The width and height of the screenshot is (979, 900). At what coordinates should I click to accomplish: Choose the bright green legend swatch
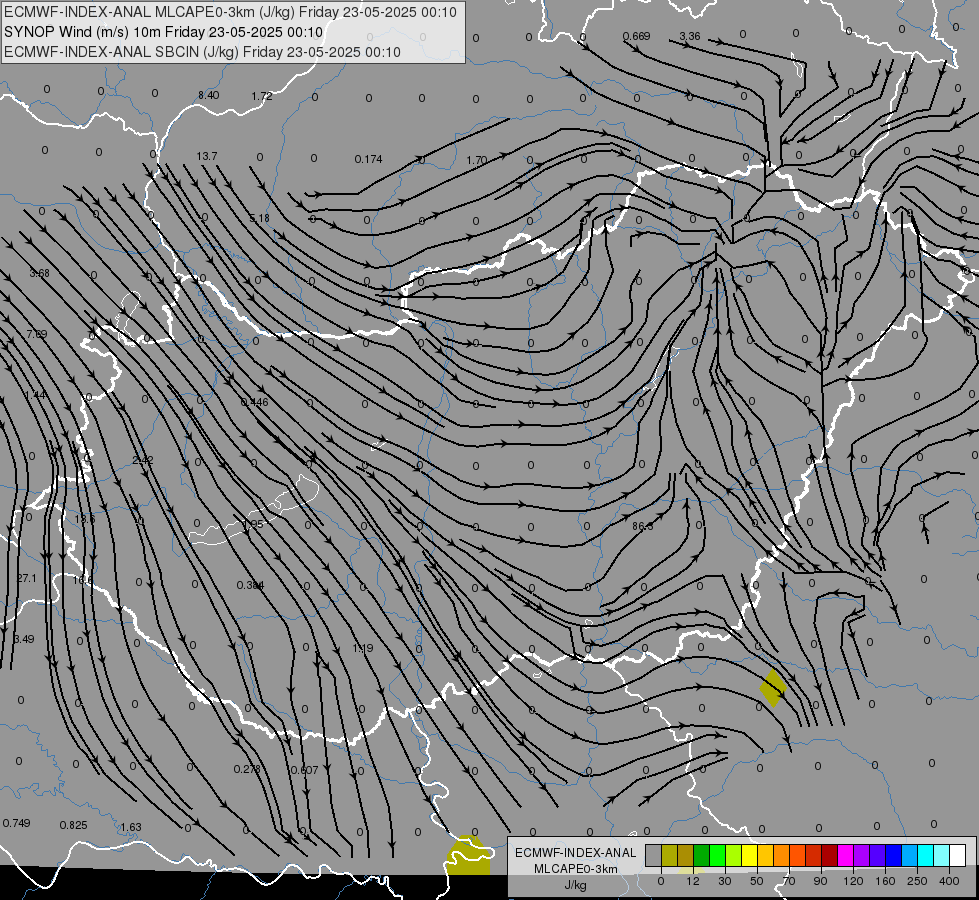tap(718, 856)
